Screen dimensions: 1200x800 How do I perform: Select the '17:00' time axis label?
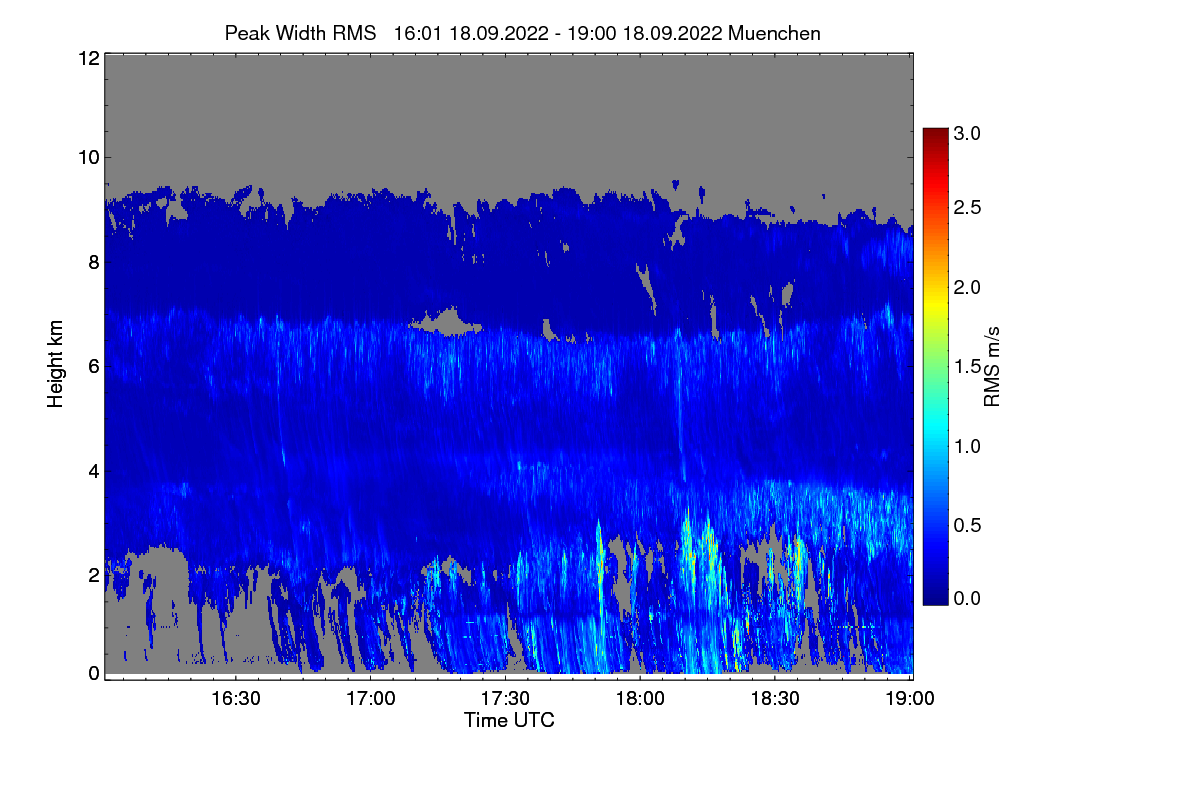[x=371, y=699]
